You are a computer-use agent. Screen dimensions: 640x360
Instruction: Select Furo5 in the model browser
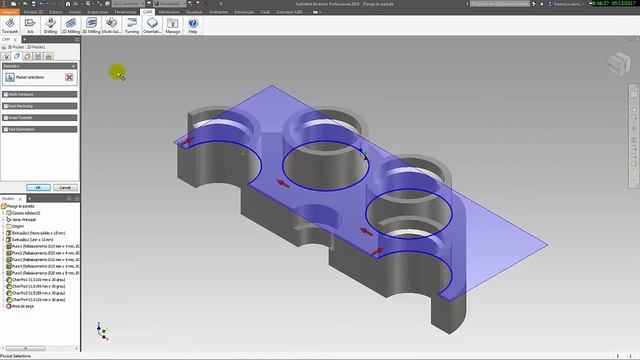43,273
